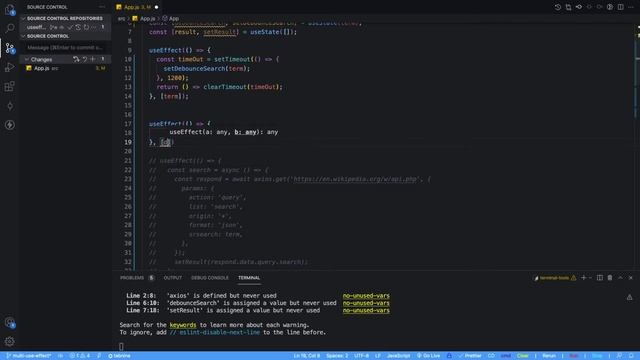Maximize the panel with the up chevron
The image size is (640, 360).
tap(620, 278)
